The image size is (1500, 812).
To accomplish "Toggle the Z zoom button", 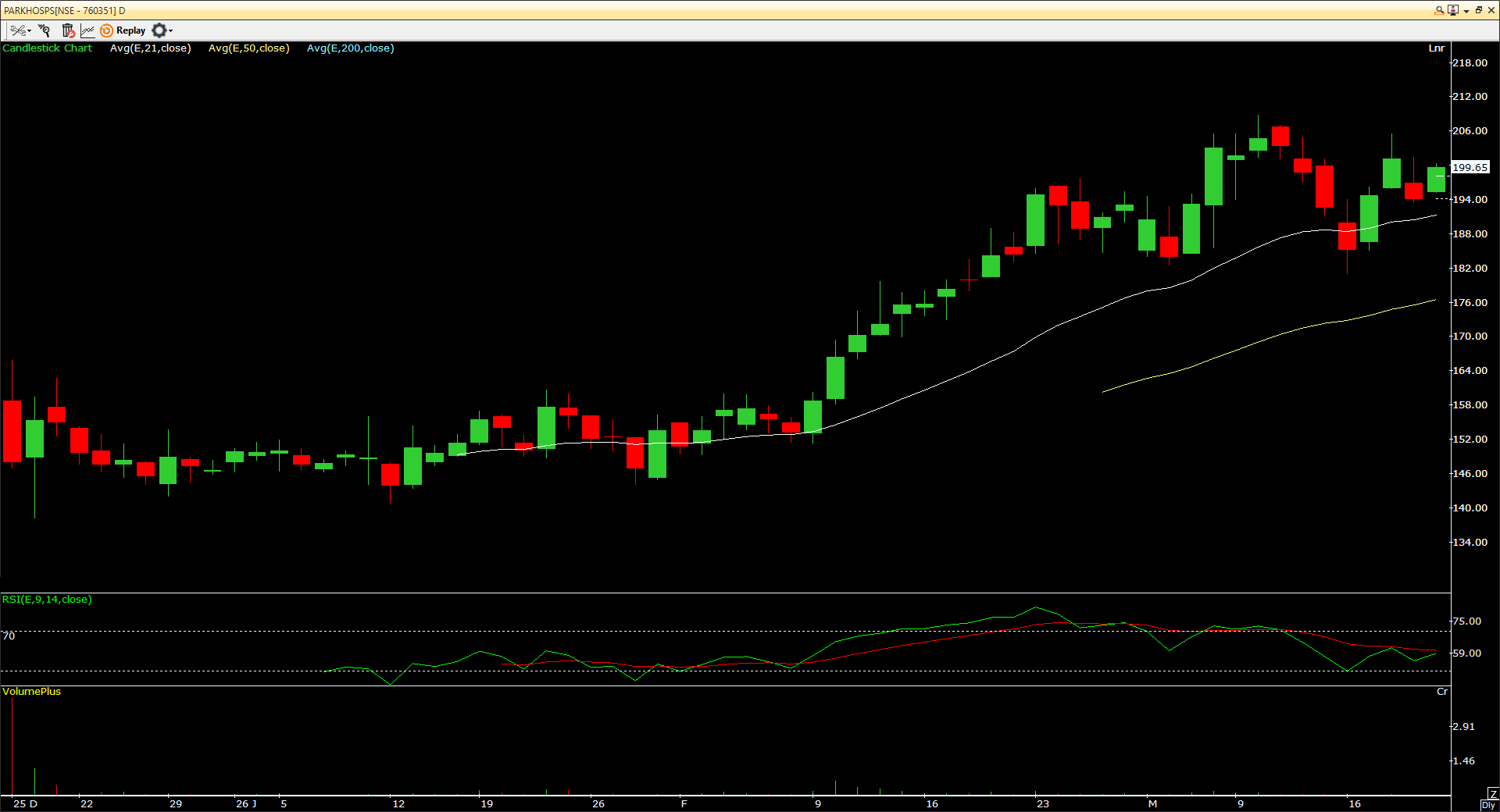I will tap(1492, 794).
